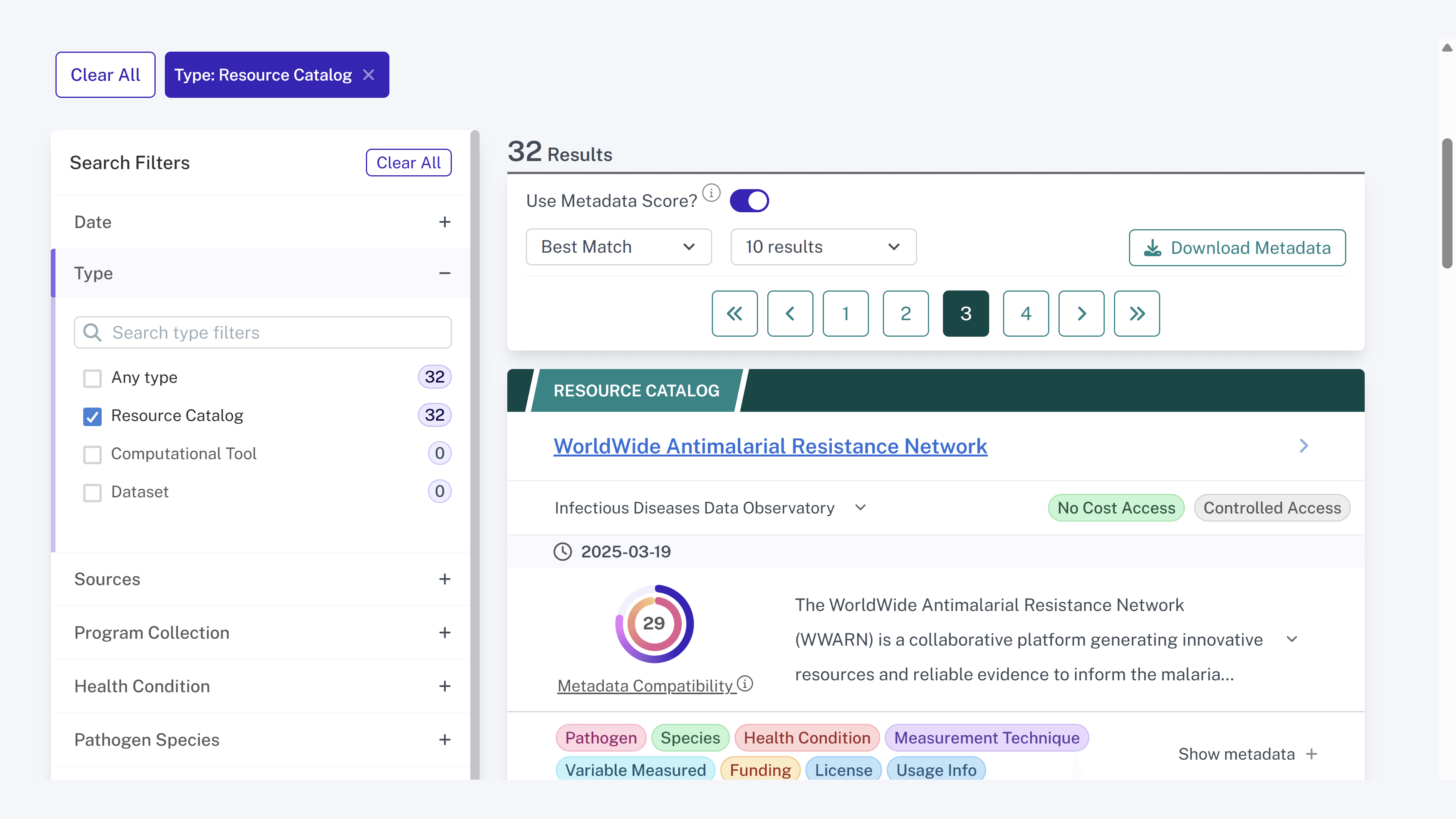Jump to first results page via double-chevron

[x=735, y=314]
